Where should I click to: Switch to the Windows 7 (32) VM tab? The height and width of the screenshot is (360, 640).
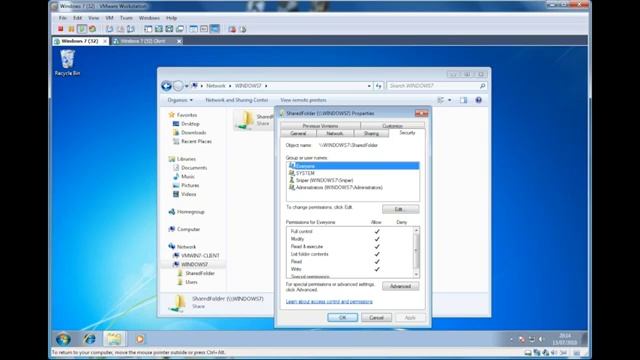point(80,41)
